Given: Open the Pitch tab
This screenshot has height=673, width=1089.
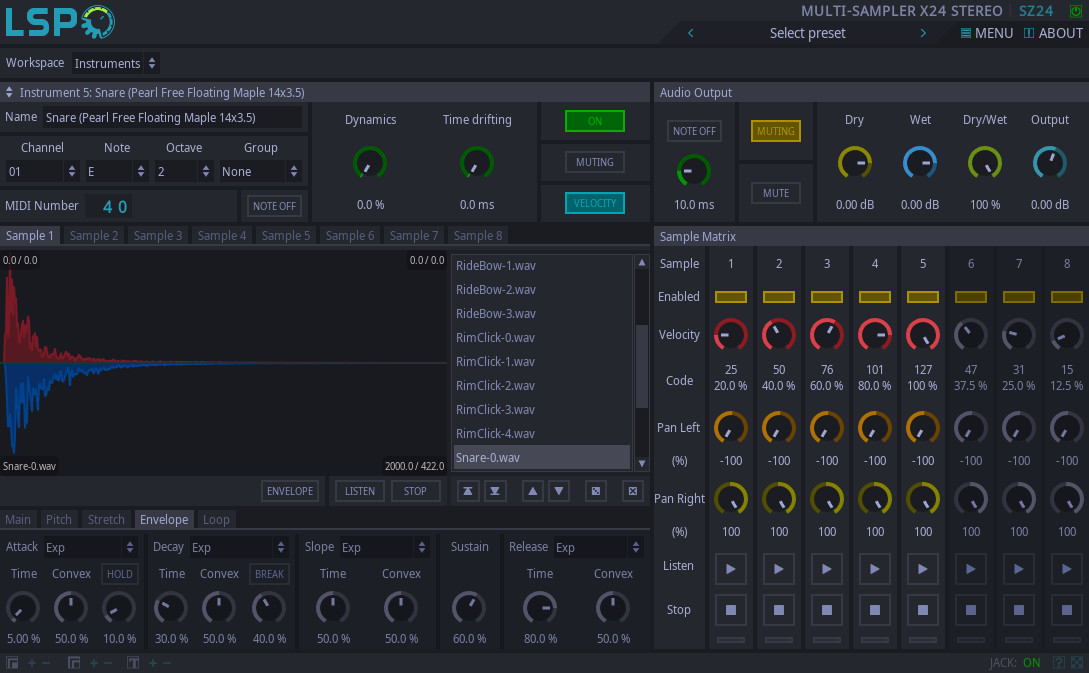Looking at the screenshot, I should 59,520.
